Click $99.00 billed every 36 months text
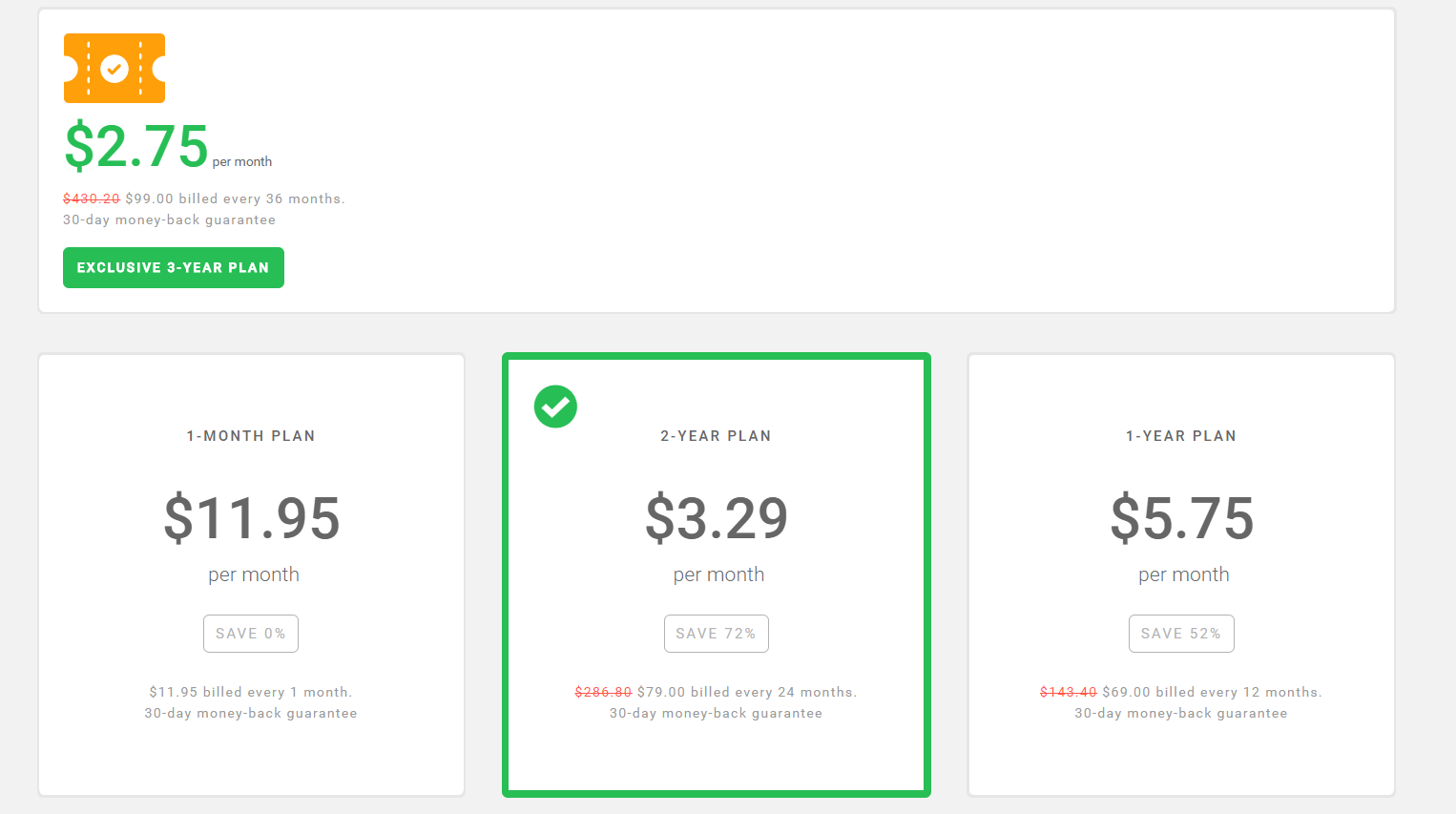1456x814 pixels. click(x=235, y=198)
